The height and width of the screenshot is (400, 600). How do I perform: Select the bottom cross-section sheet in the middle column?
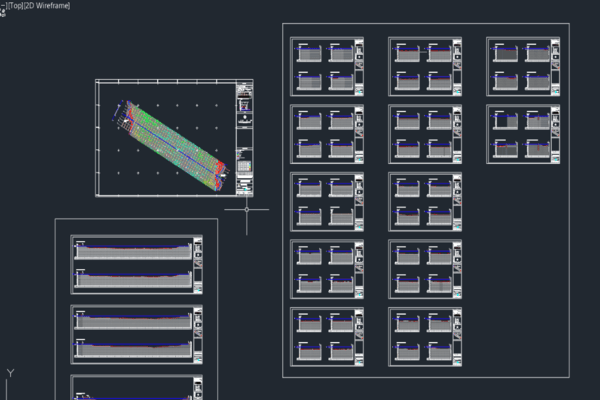[425, 337]
